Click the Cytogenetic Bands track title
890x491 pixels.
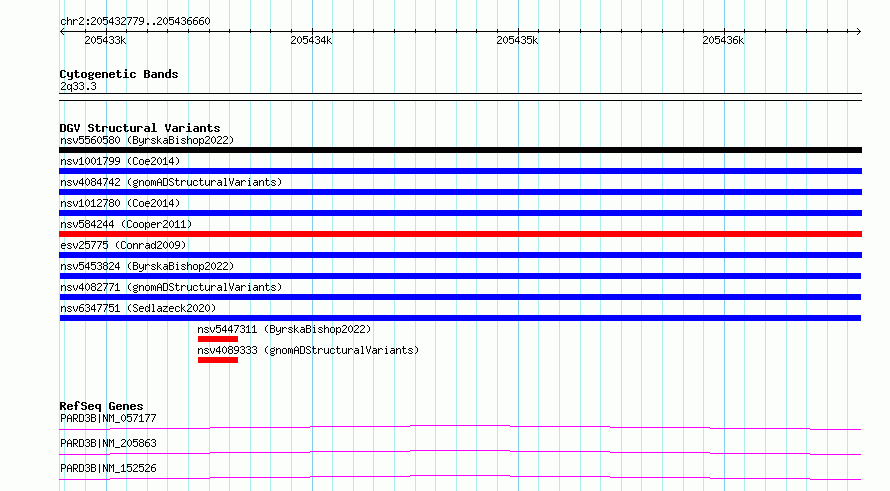(119, 74)
